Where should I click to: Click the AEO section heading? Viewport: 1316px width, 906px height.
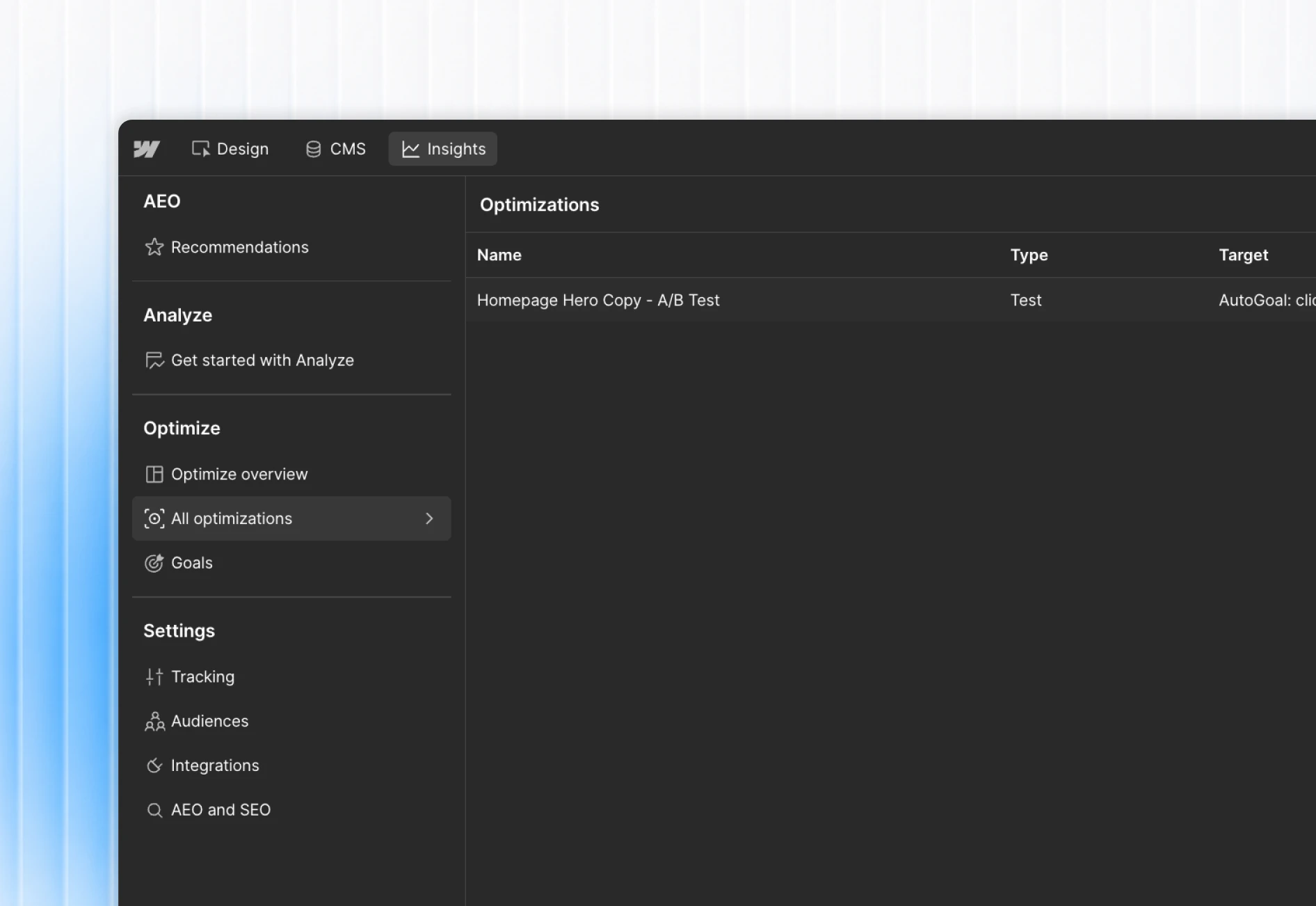[x=162, y=201]
